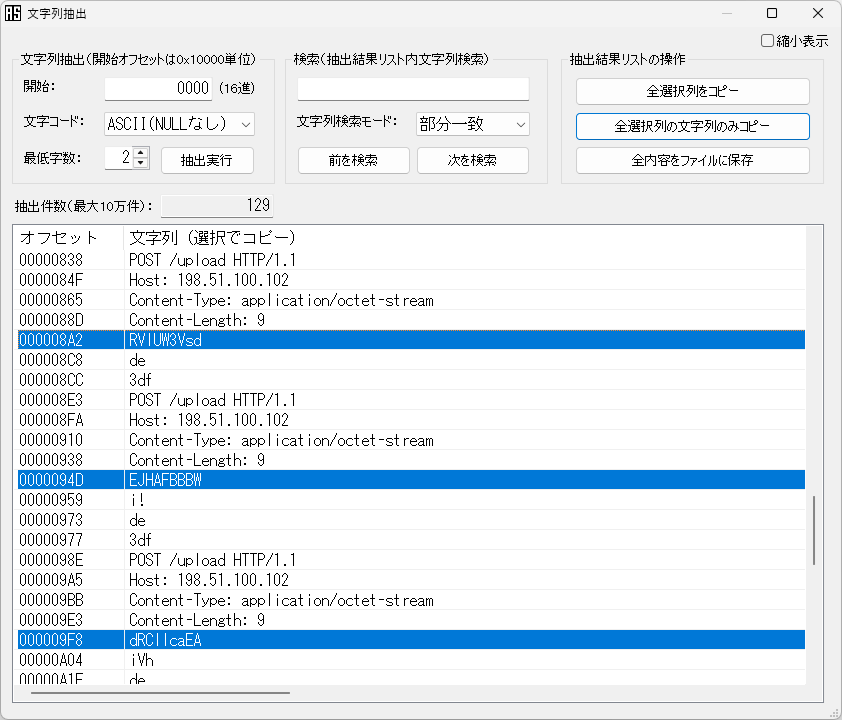Open the 文字コード dropdown

click(x=179, y=123)
